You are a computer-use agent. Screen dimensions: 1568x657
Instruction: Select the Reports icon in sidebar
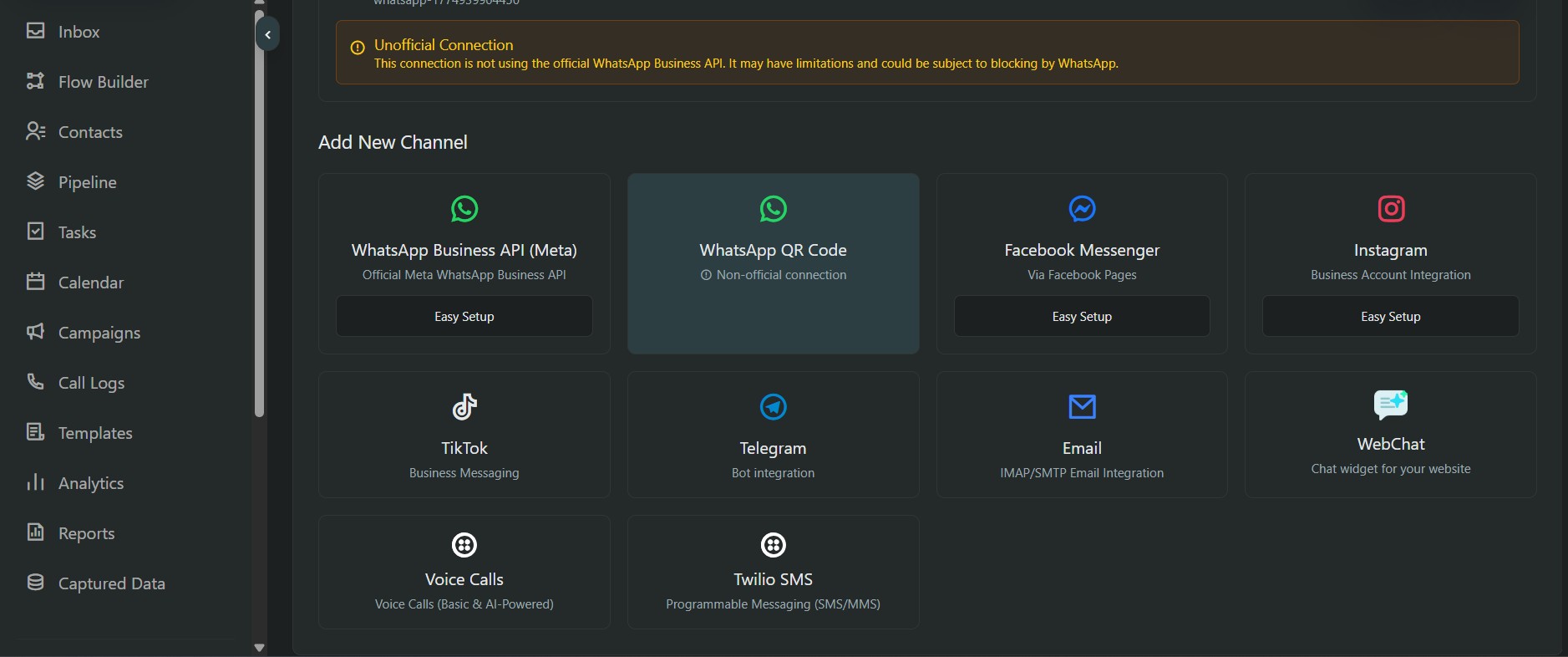pos(35,532)
